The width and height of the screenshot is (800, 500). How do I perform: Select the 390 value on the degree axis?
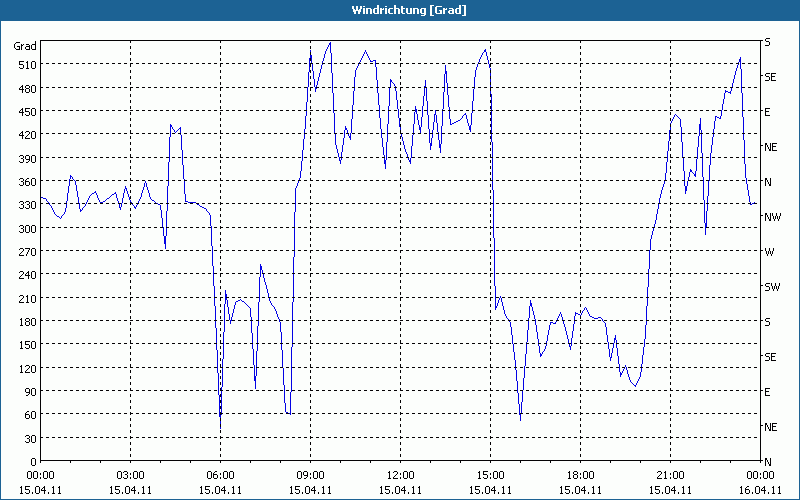point(28,159)
